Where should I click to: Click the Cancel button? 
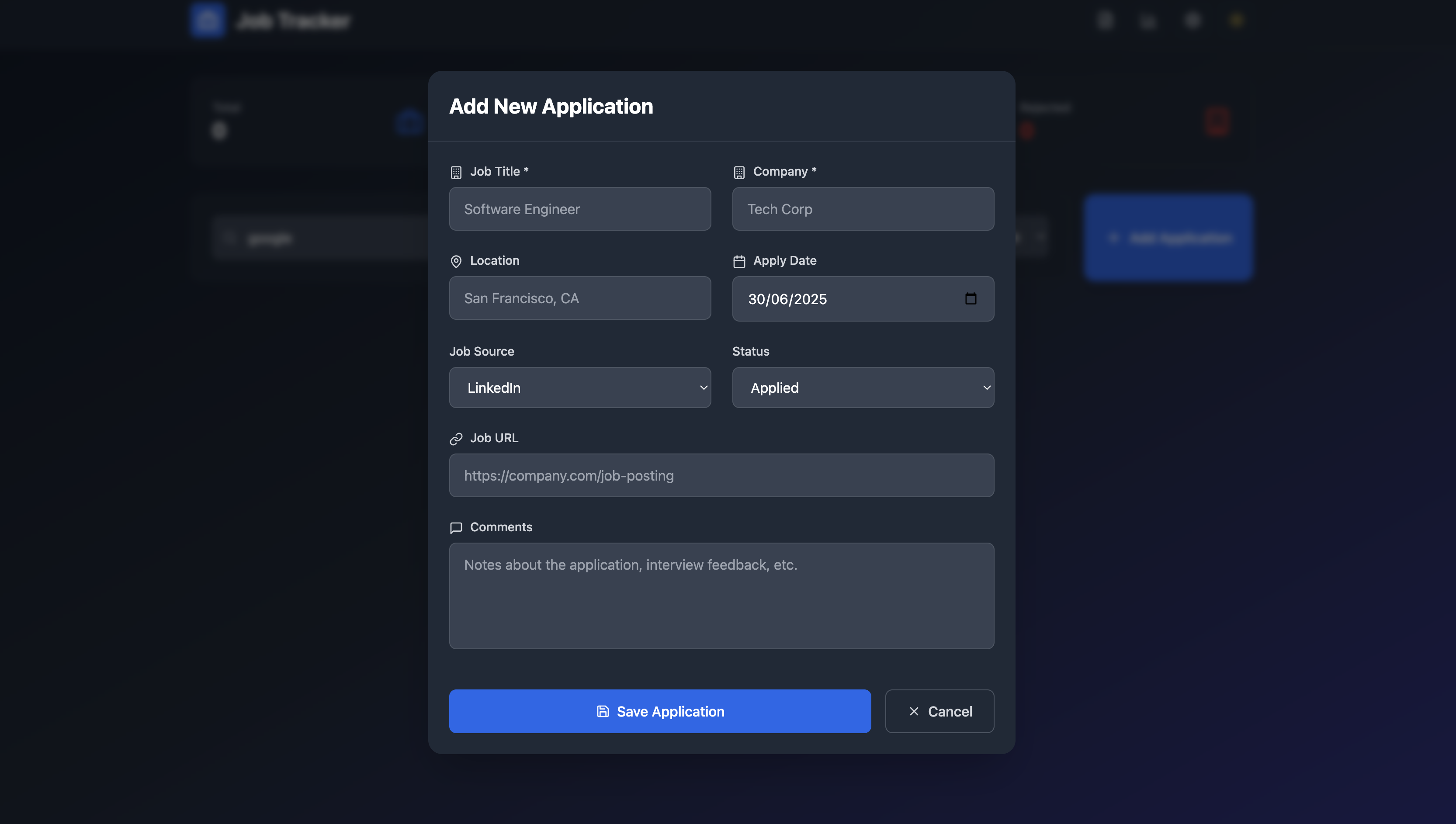(939, 711)
